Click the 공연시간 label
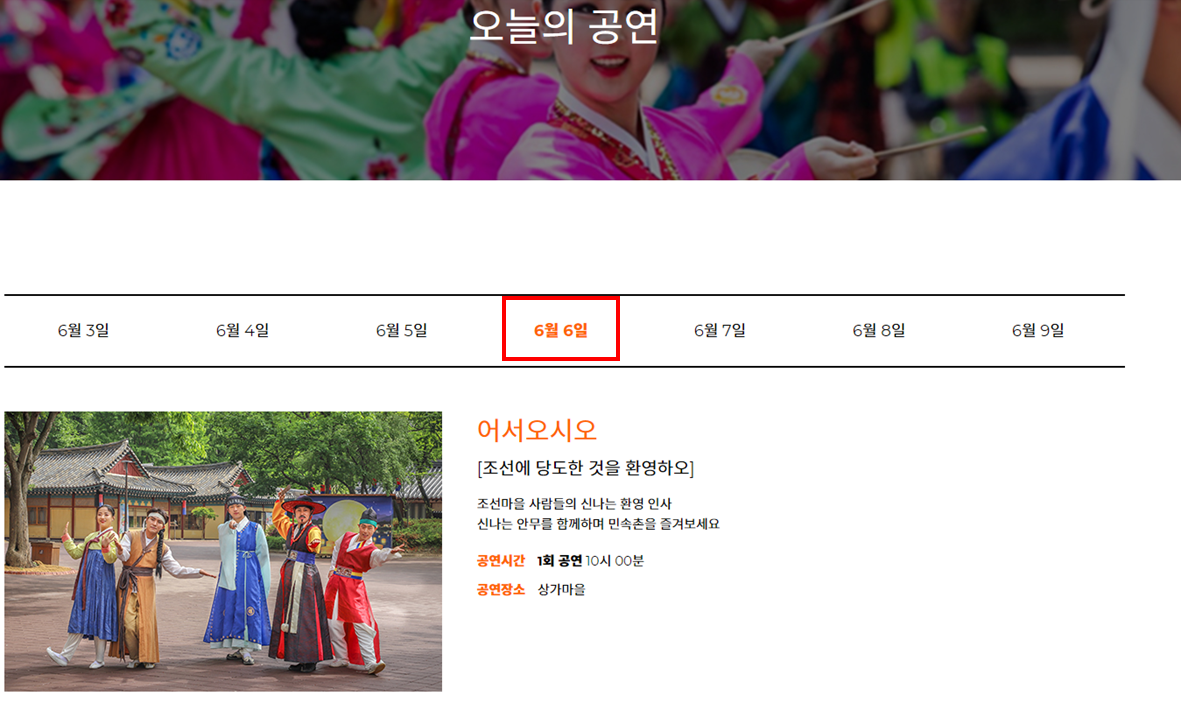Viewport: 1181px width, 703px height. tap(500, 561)
